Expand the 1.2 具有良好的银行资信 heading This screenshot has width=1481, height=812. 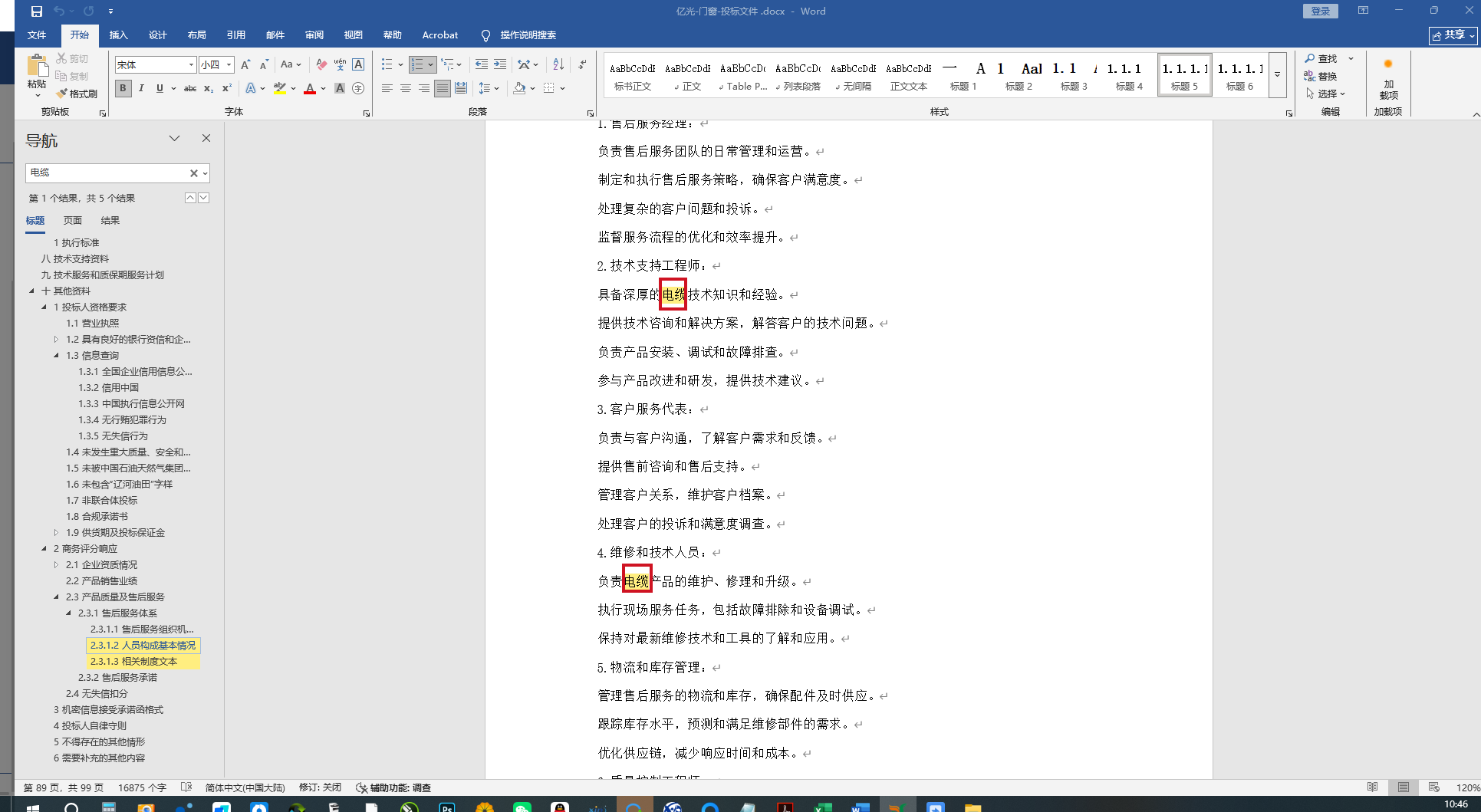56,339
